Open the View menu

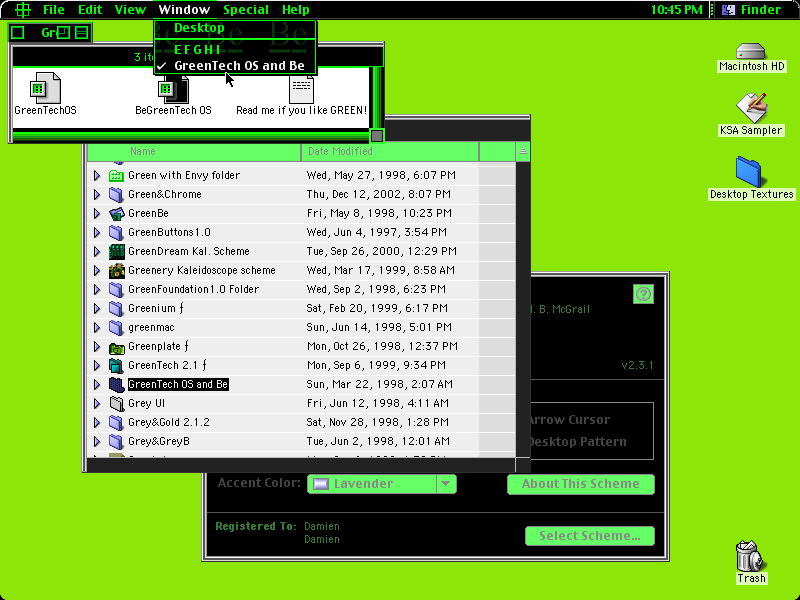(x=130, y=10)
